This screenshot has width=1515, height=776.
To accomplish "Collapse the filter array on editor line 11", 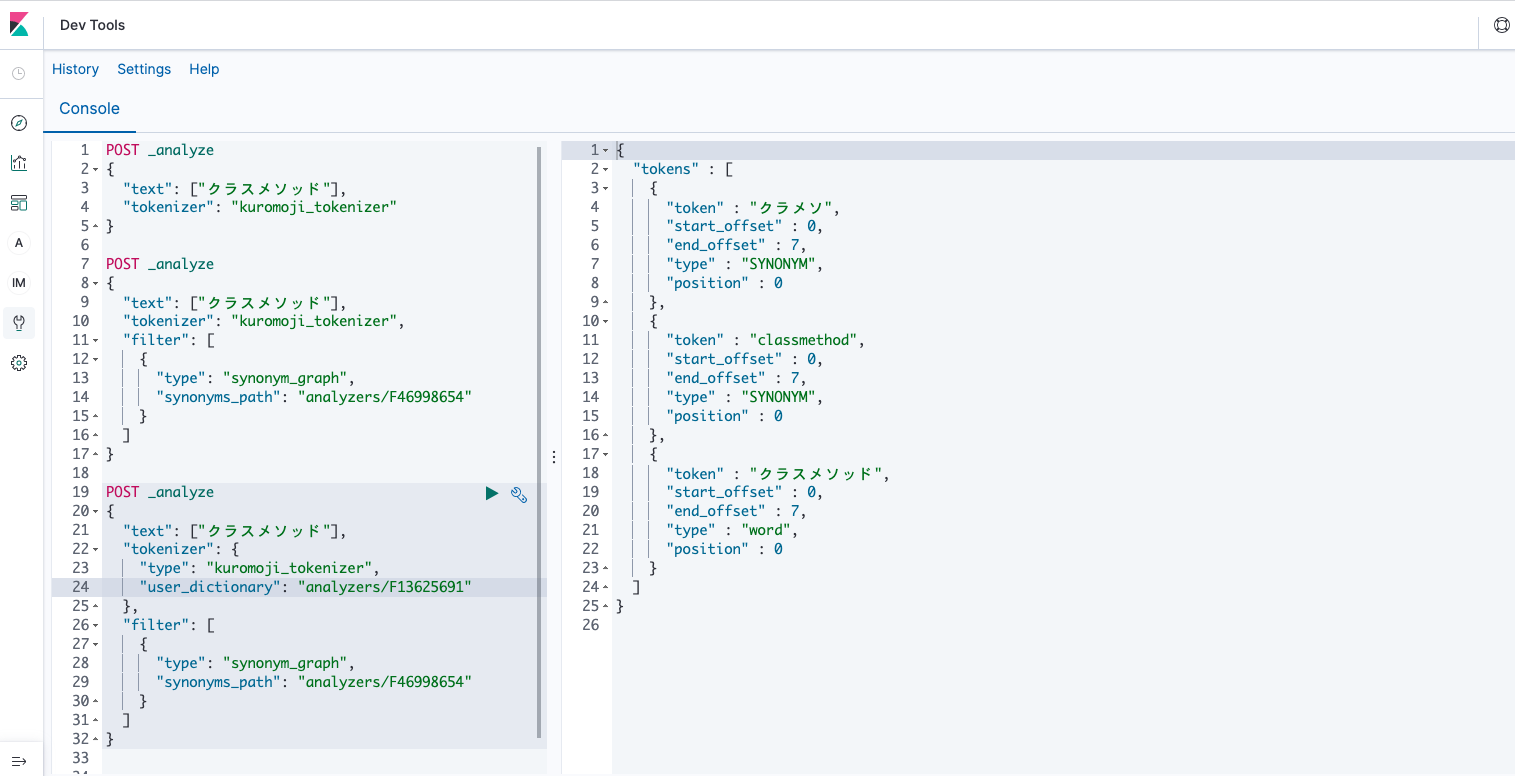I will click(x=96, y=340).
